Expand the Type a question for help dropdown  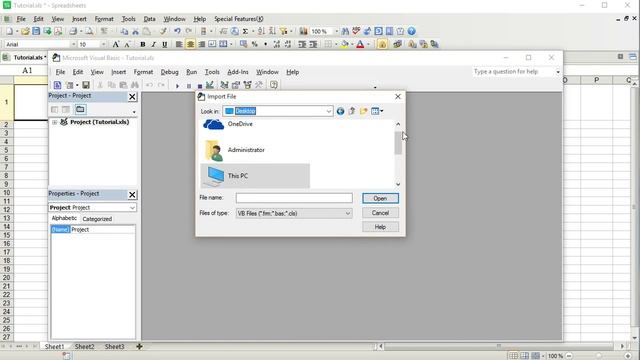(558, 72)
